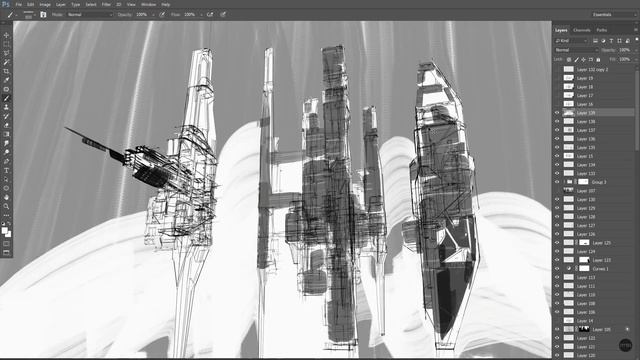The height and width of the screenshot is (360, 640).
Task: Open brush Flow slider arrow
Action: [201, 15]
